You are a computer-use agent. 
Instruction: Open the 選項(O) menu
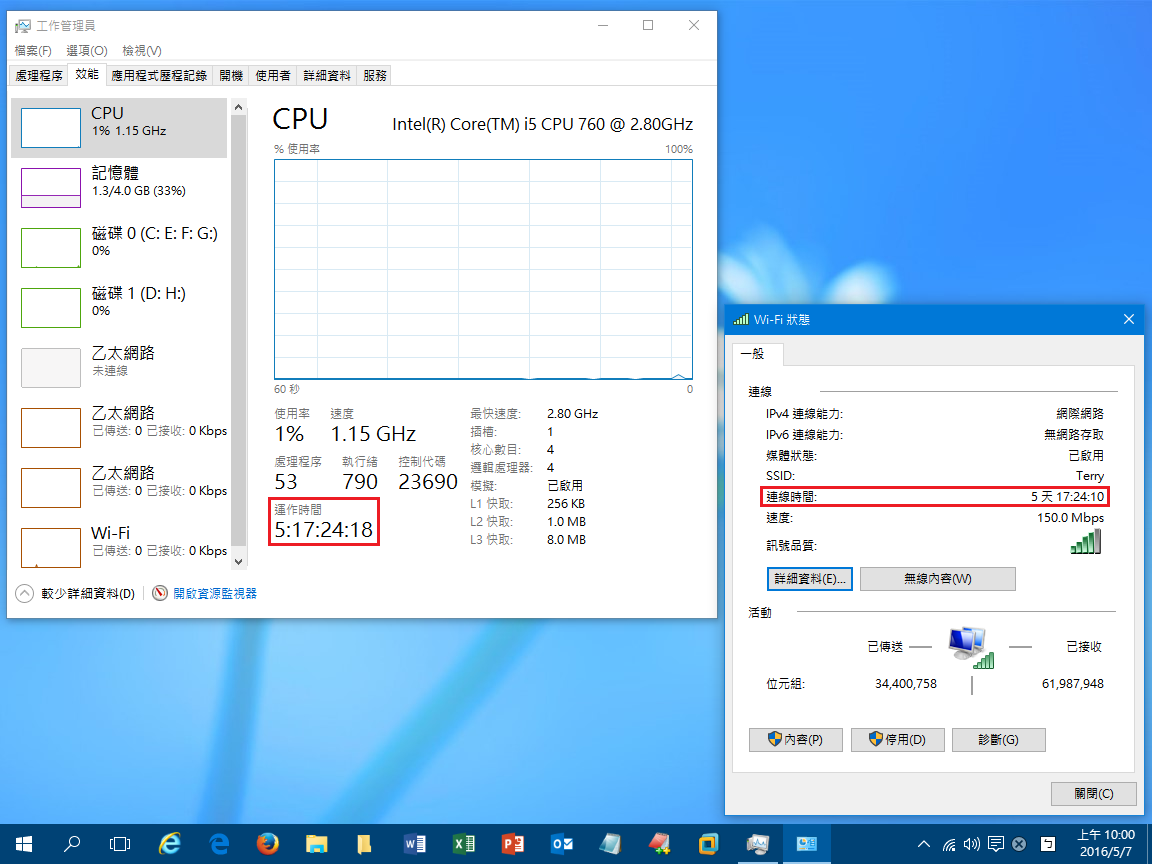(x=87, y=51)
